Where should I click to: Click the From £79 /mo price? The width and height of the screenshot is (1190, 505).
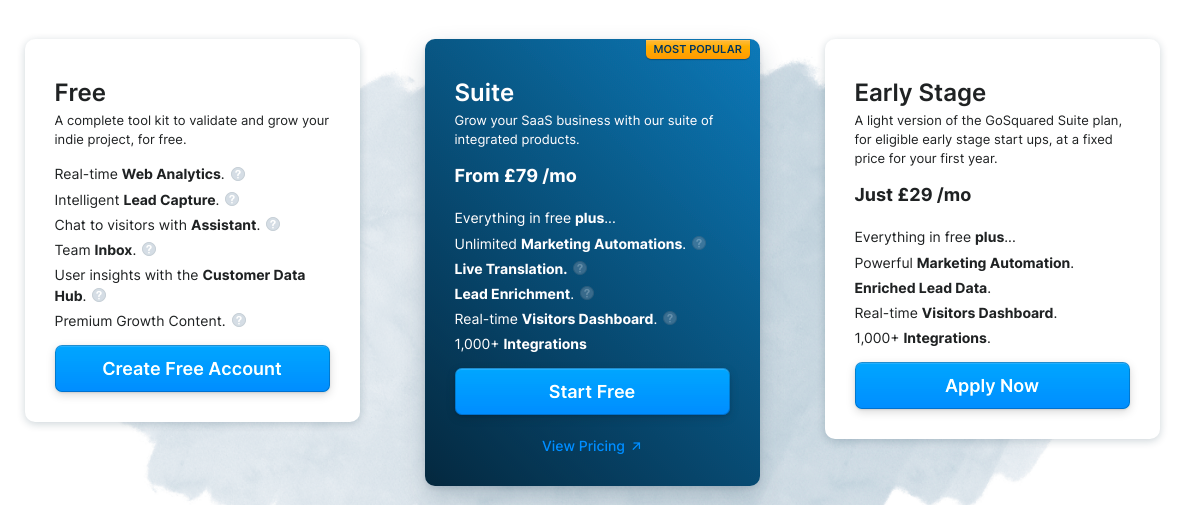click(515, 176)
